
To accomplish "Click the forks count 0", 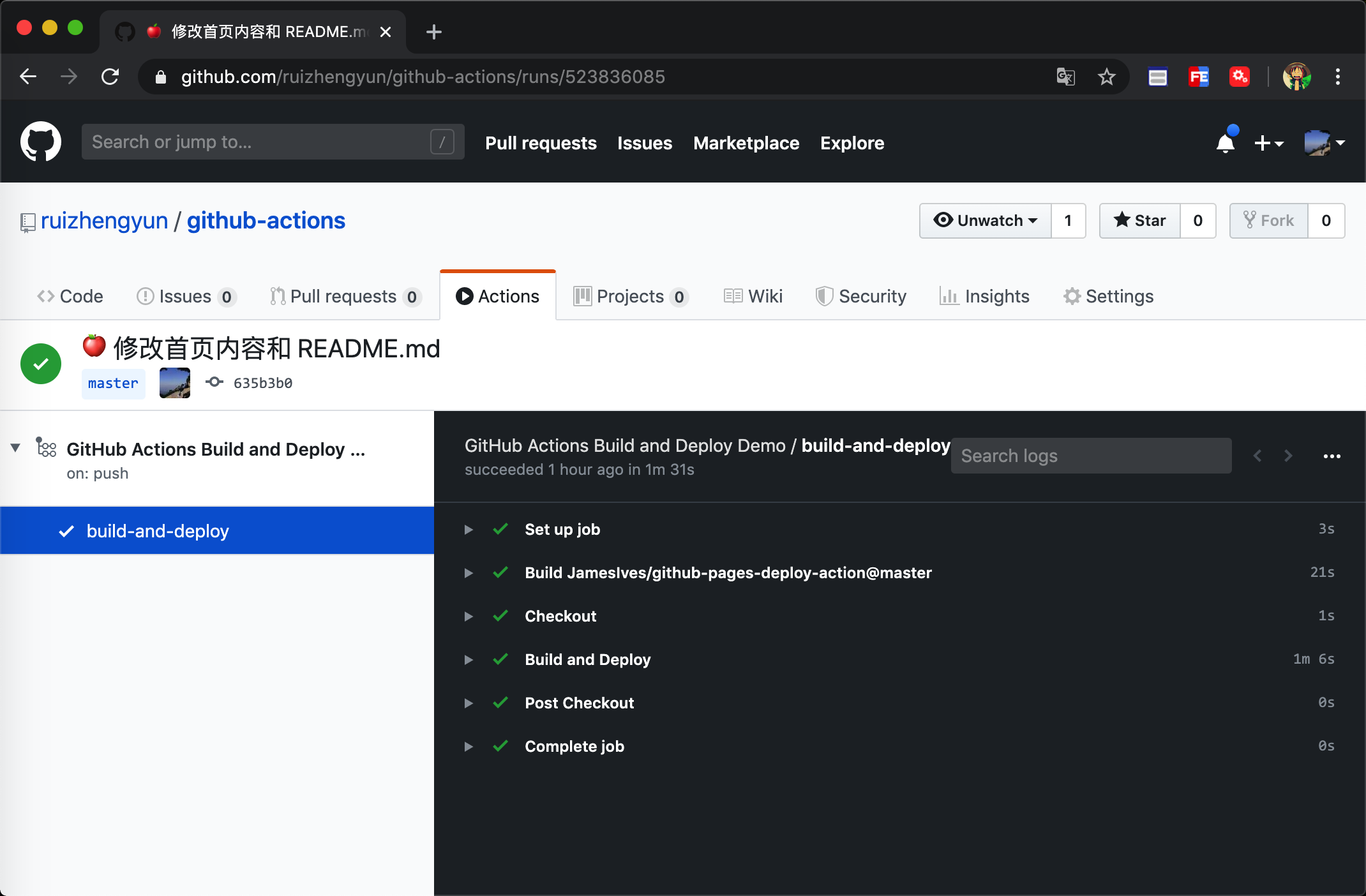I will point(1326,221).
